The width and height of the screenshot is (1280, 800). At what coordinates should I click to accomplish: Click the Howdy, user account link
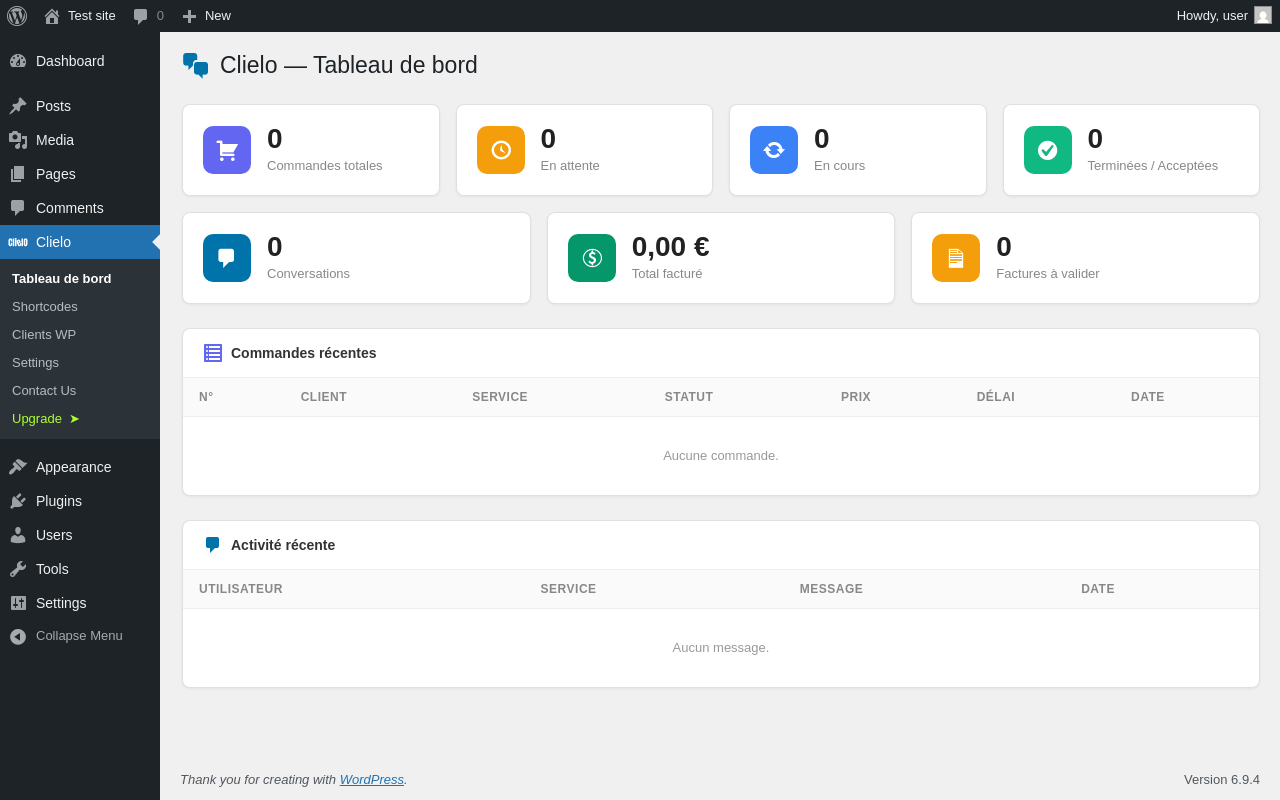point(1224,16)
